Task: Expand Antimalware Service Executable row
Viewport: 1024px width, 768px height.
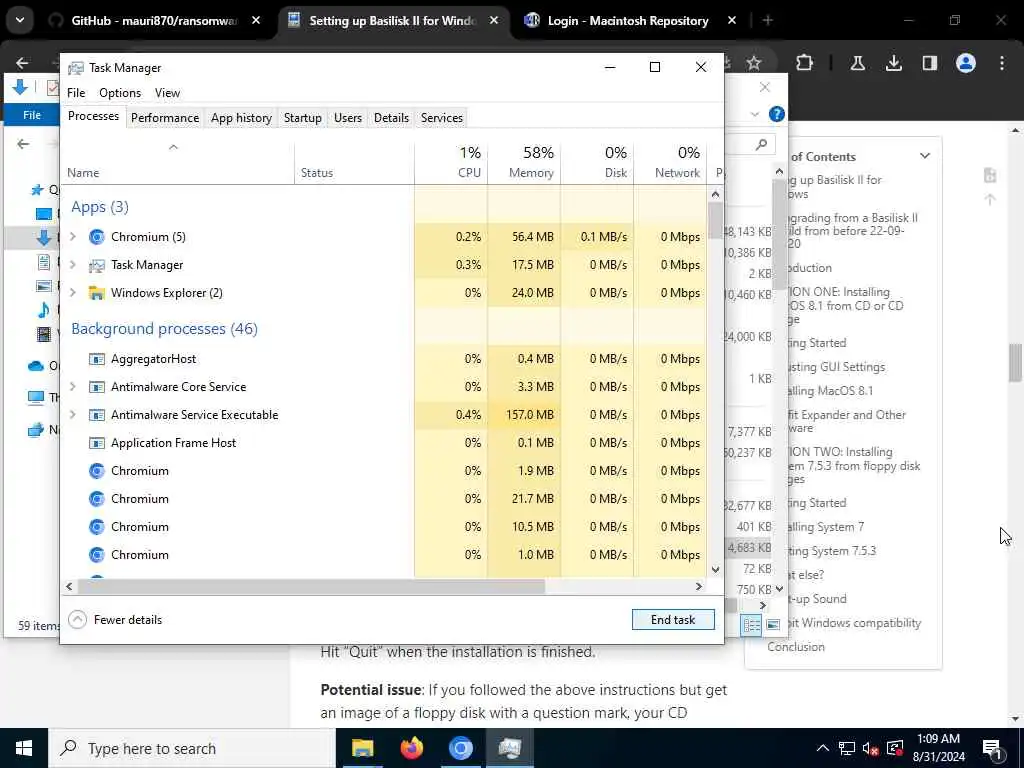Action: click(x=73, y=415)
